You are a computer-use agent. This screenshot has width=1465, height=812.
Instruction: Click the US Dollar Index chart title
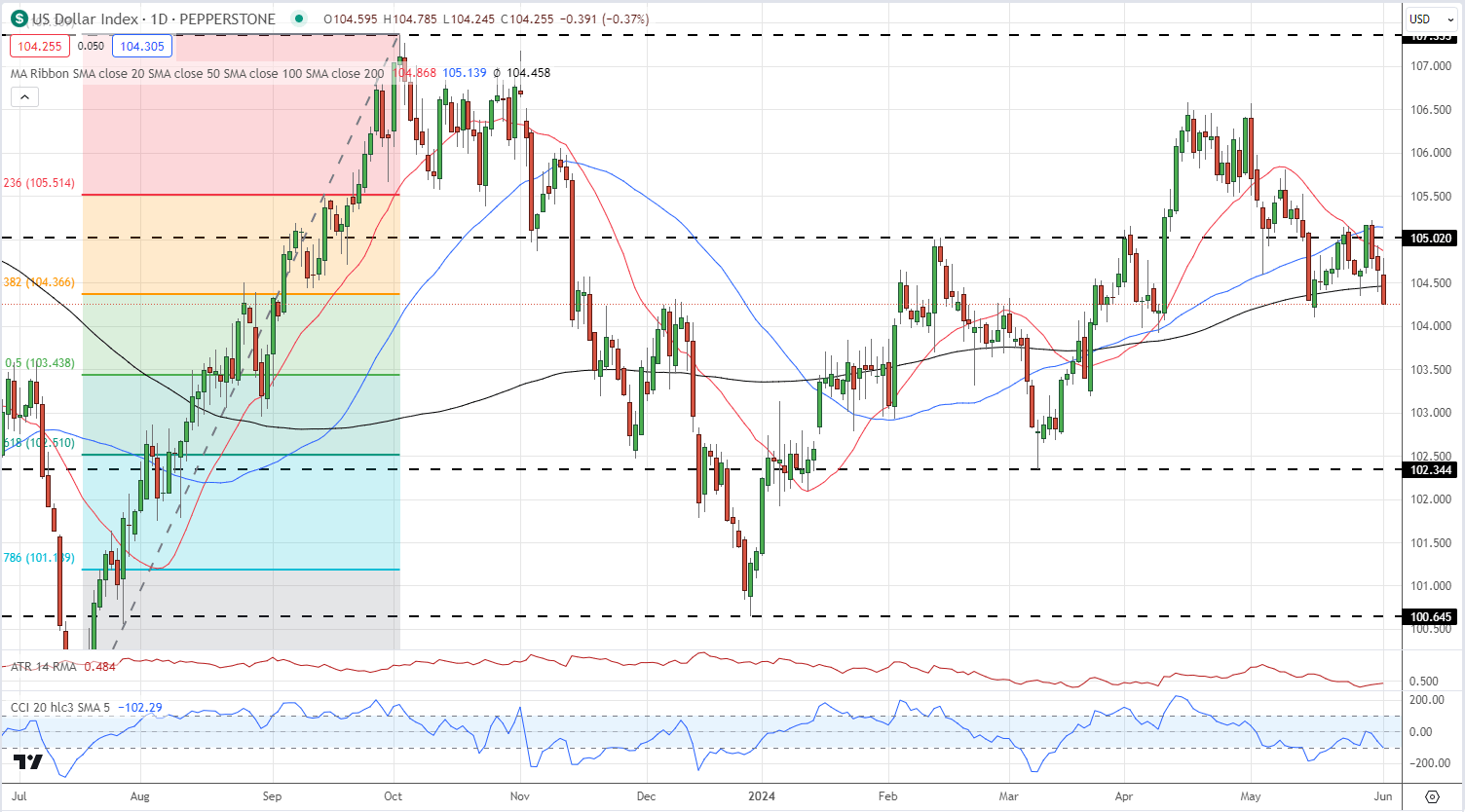[x=154, y=18]
